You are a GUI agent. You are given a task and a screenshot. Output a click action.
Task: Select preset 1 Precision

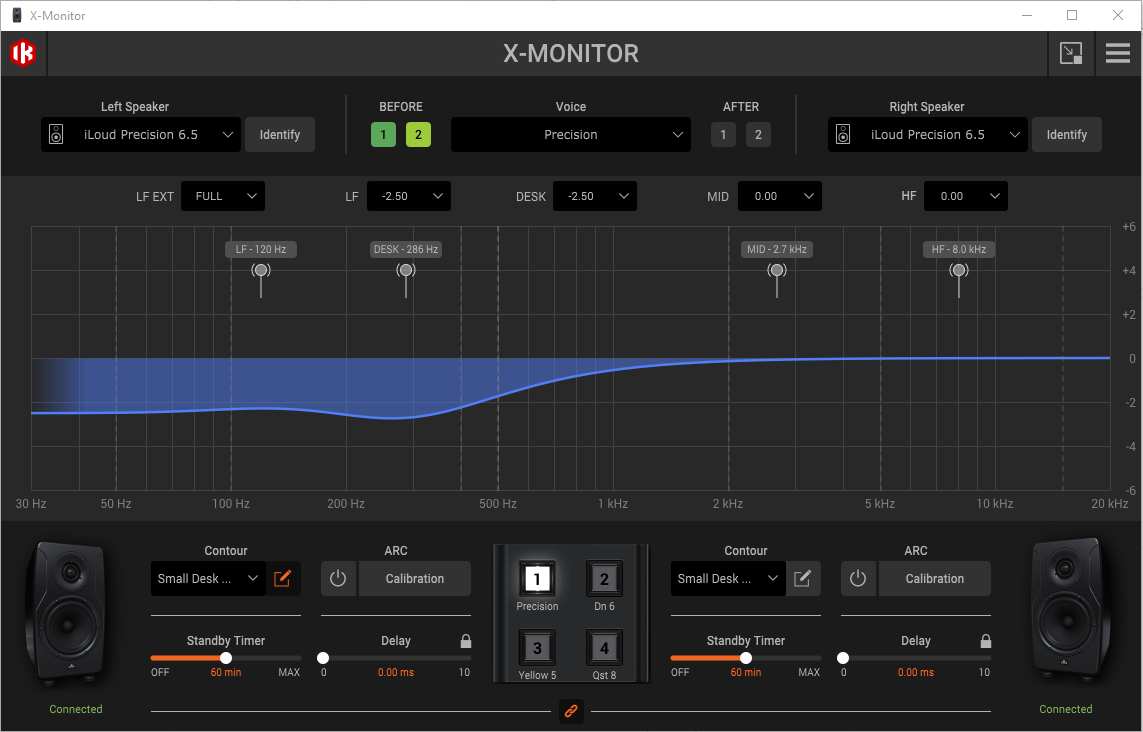[537, 579]
